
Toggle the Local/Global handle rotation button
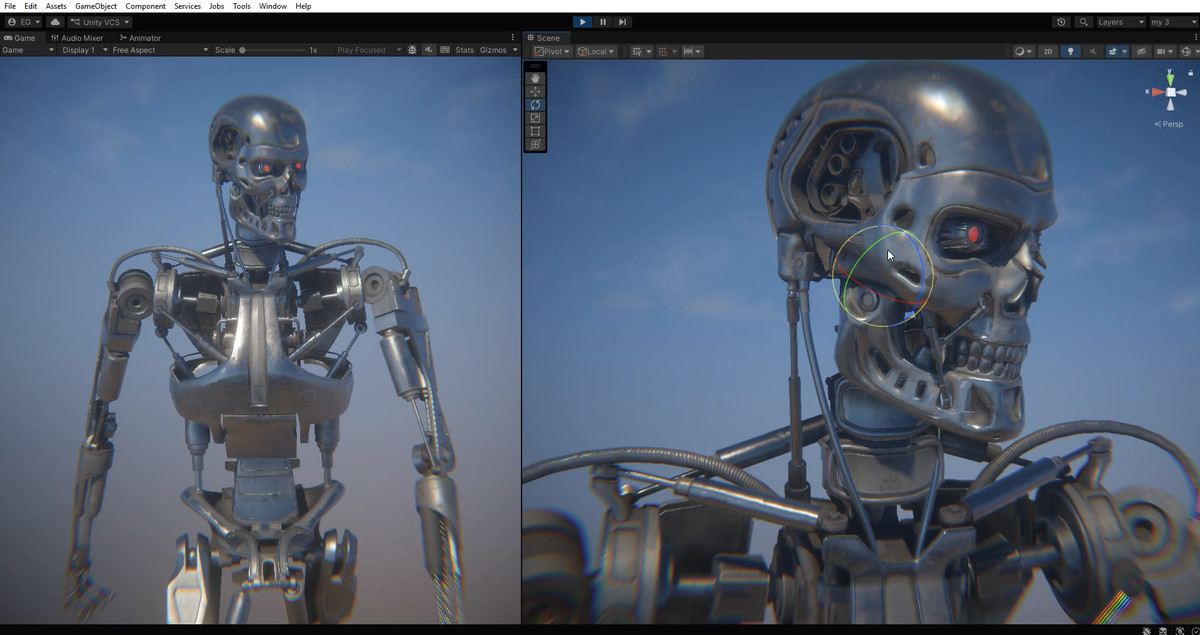(595, 51)
